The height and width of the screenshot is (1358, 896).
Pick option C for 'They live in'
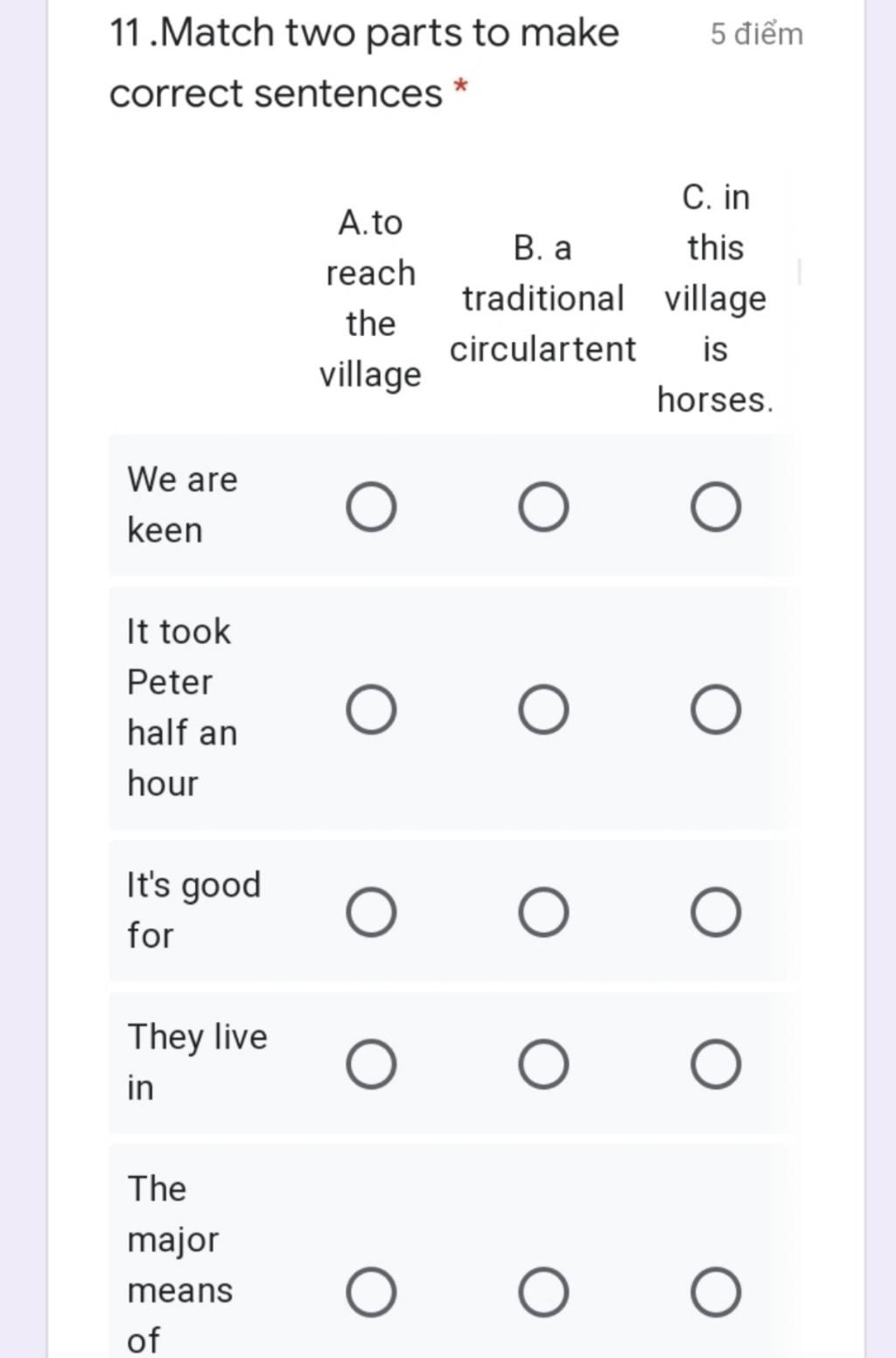(716, 1064)
